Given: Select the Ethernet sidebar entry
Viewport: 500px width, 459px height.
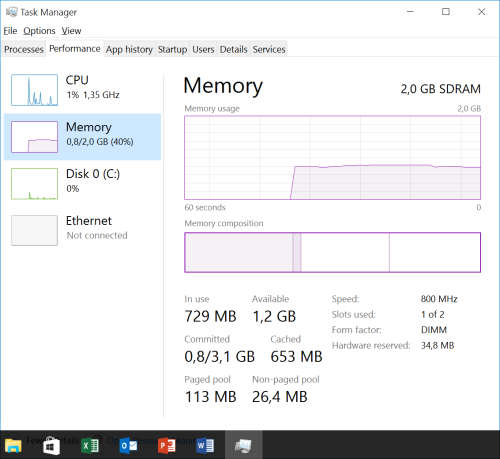Looking at the screenshot, I should tap(83, 230).
